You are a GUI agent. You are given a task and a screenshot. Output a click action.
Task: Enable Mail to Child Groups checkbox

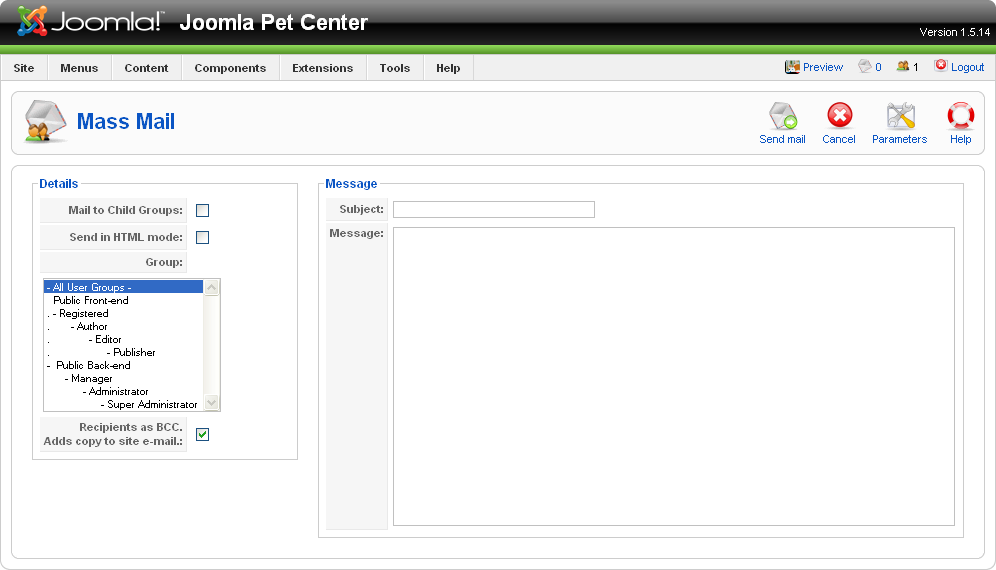click(x=202, y=210)
